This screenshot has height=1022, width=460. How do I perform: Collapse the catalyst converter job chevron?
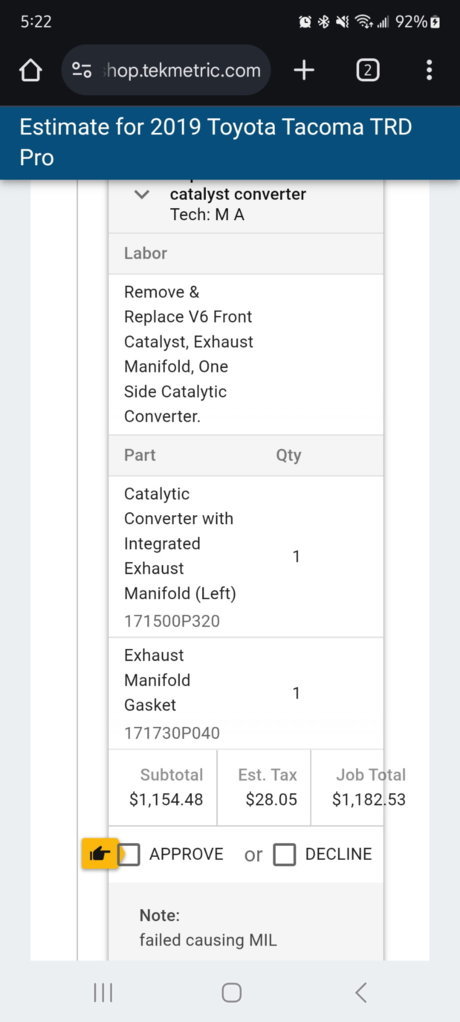[141, 194]
